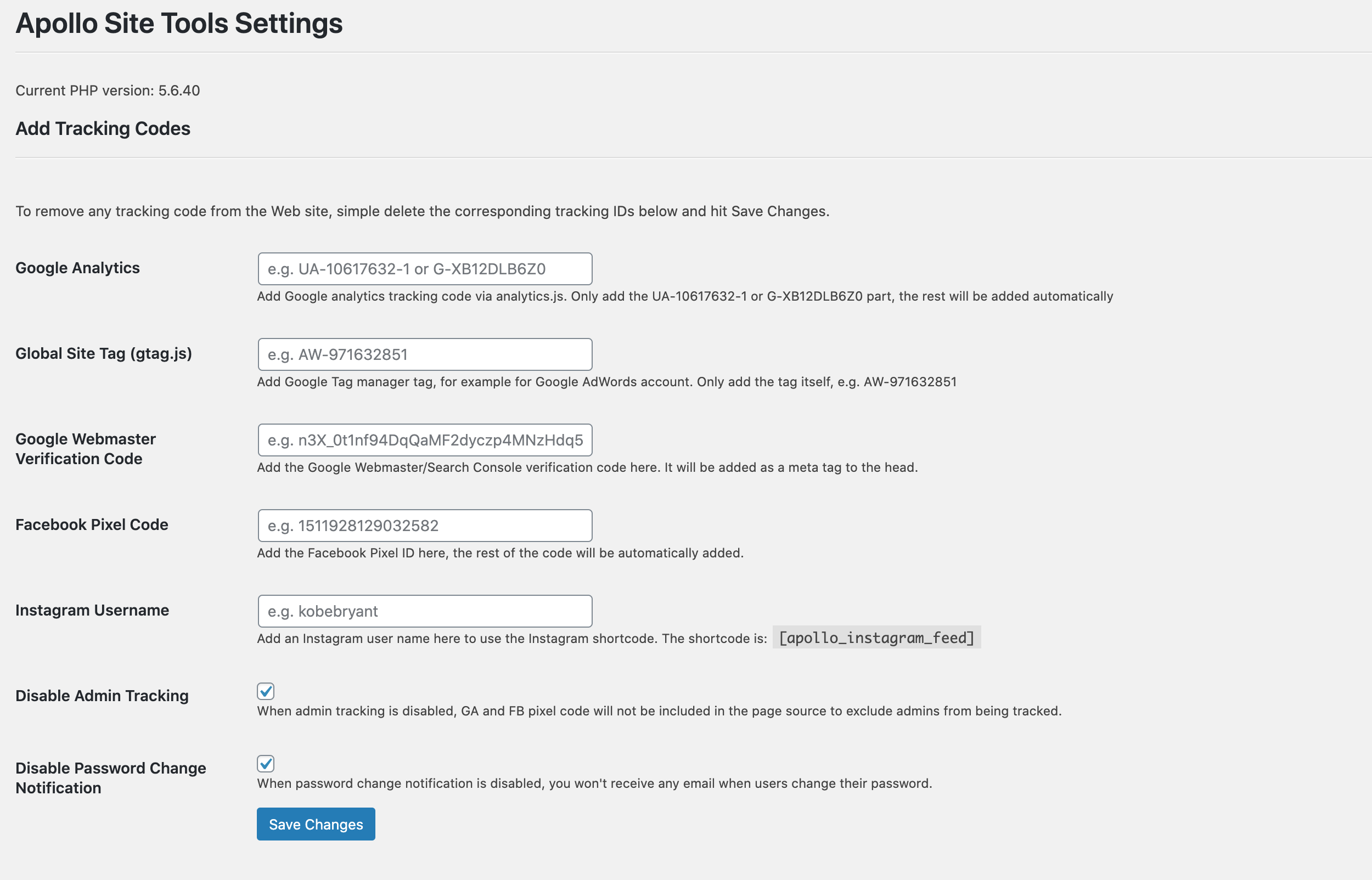
Task: Focus the Instagram Username text field
Action: (x=425, y=611)
